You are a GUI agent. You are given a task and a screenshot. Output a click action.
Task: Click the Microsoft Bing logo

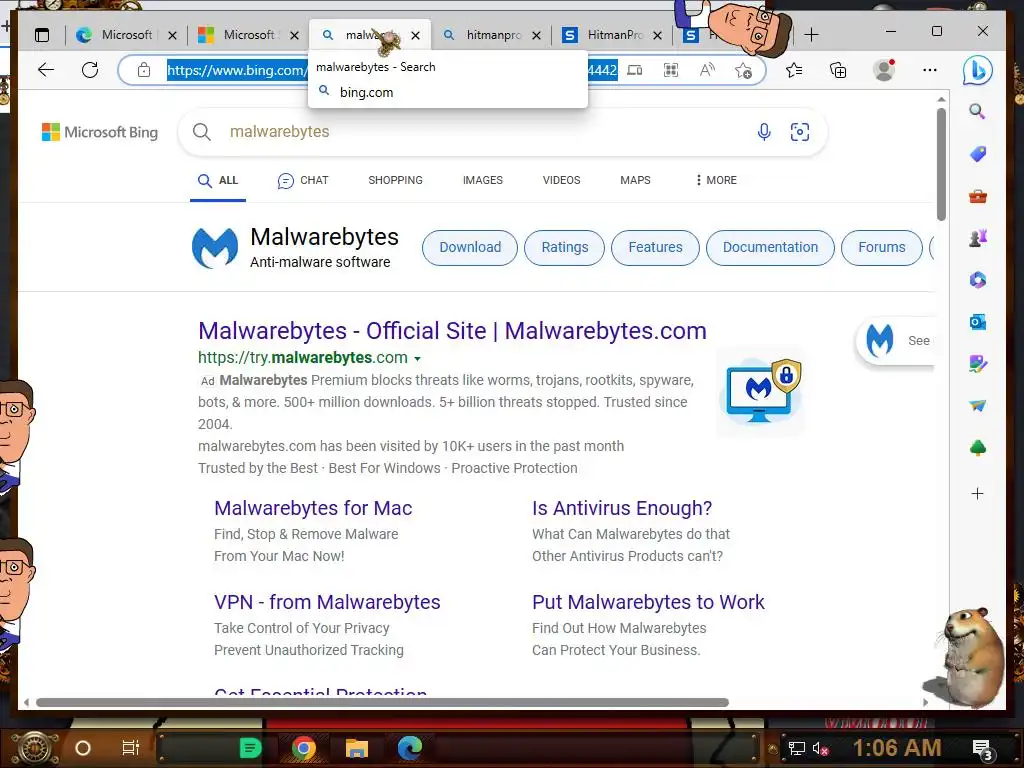coord(100,132)
